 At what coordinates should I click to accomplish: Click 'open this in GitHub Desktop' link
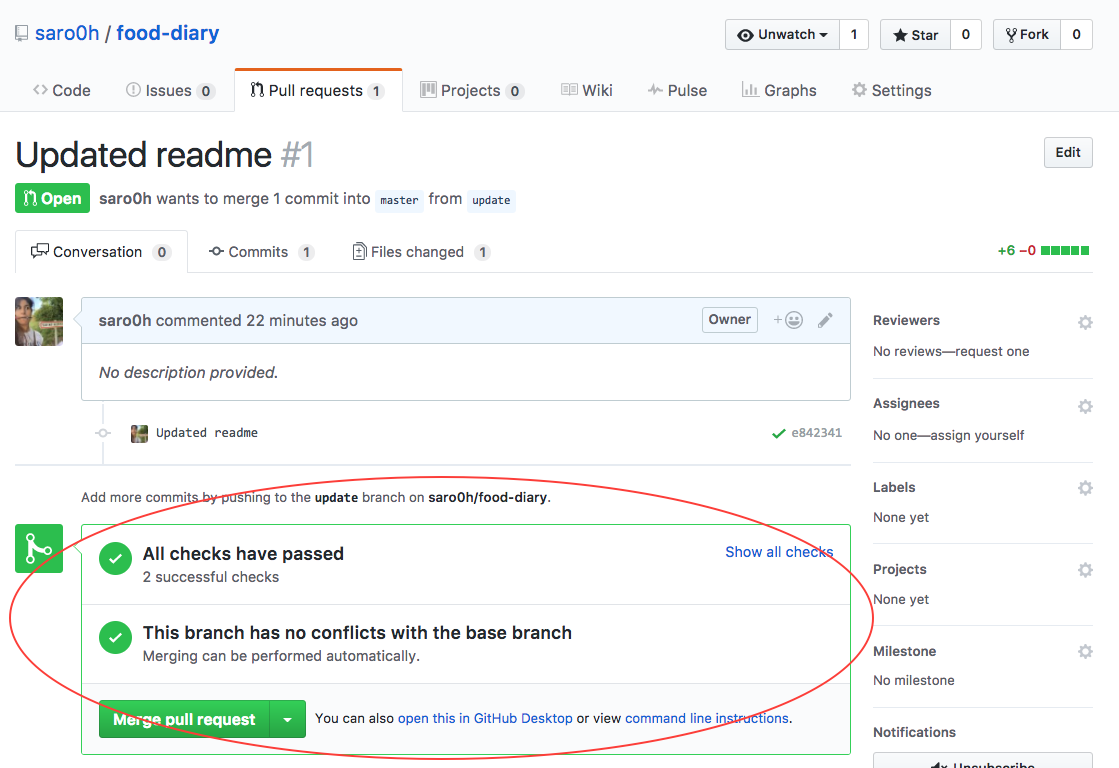click(485, 719)
